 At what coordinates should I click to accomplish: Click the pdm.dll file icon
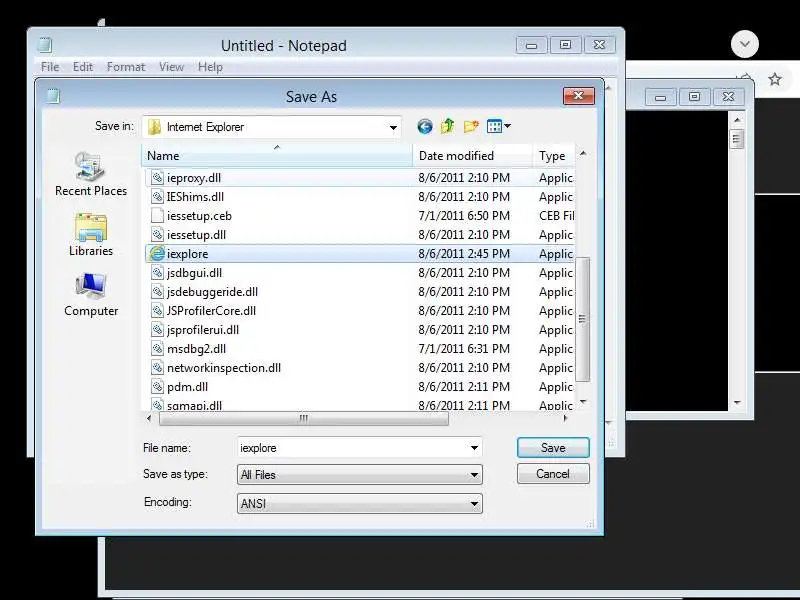(x=157, y=387)
